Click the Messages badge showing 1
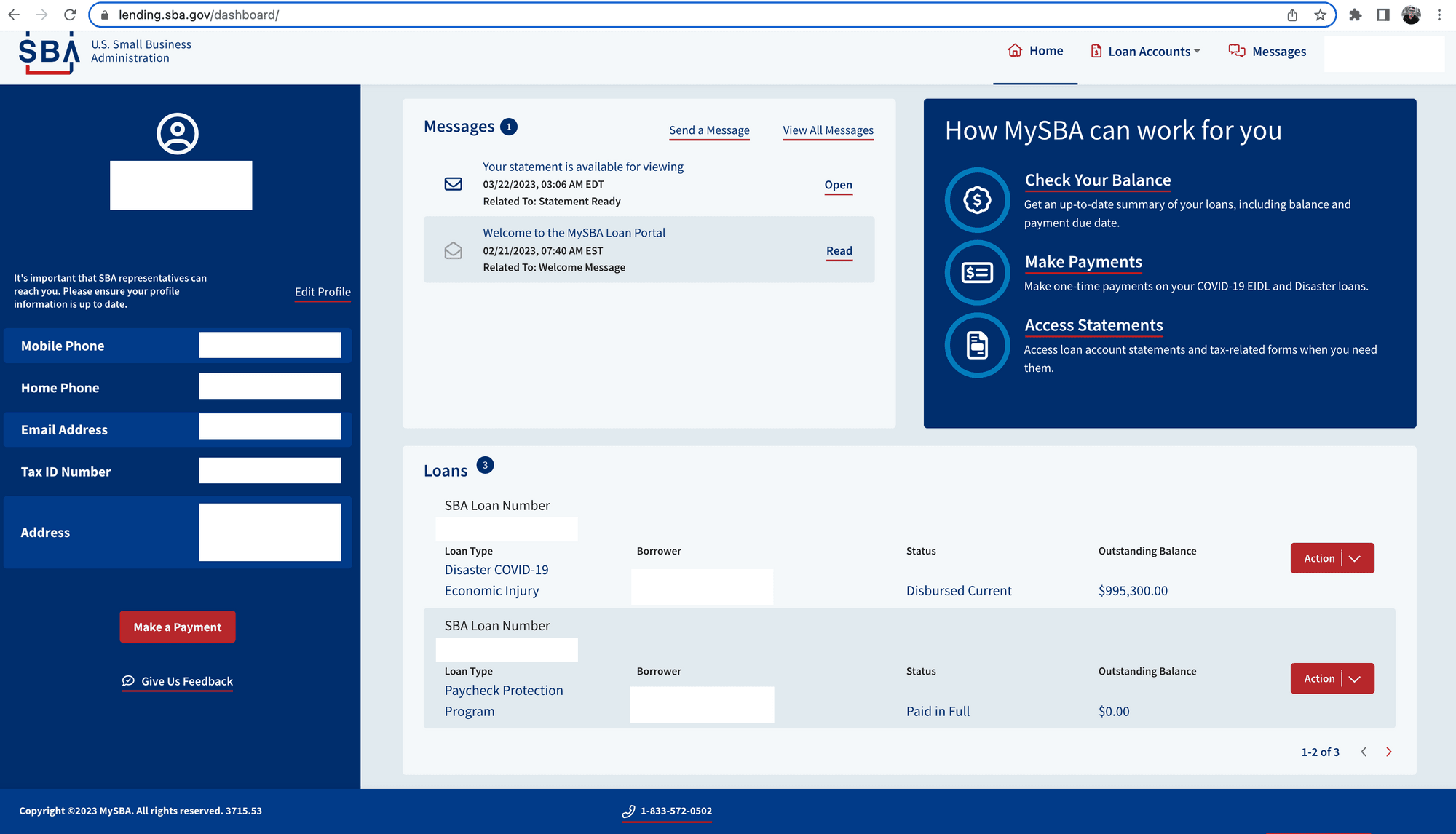The height and width of the screenshot is (834, 1456). pos(509,127)
